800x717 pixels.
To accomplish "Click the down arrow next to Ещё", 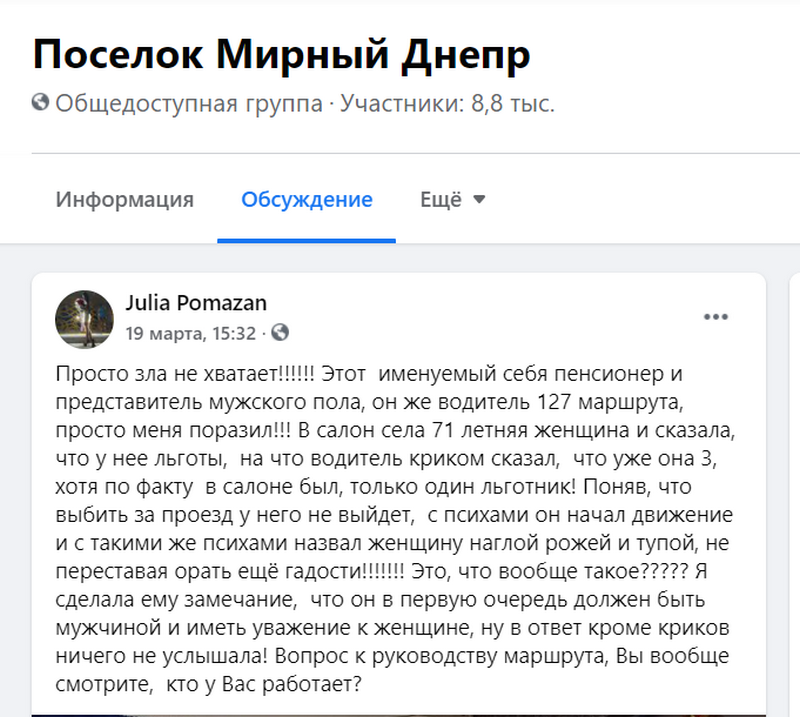I will 479,200.
